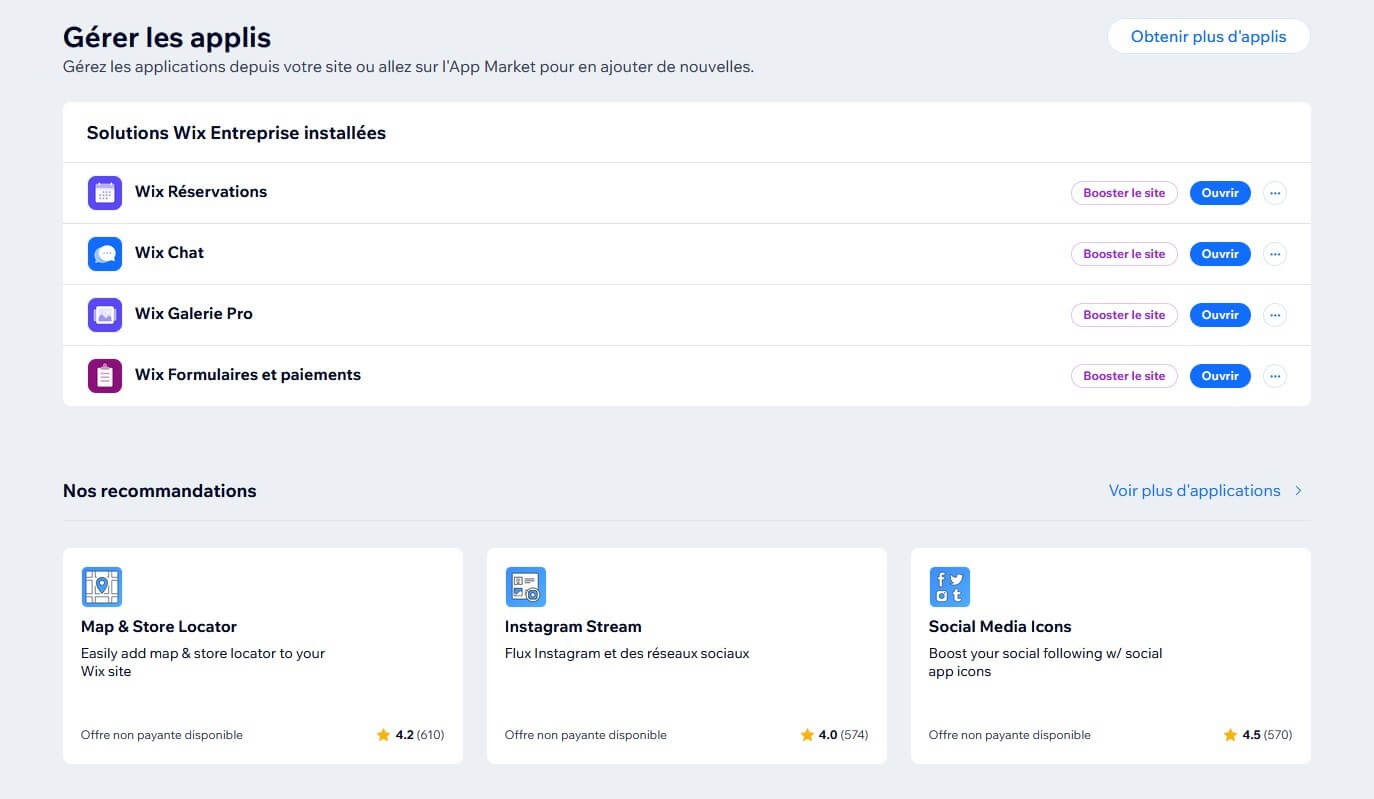The height and width of the screenshot is (799, 1374).
Task: Click Map & Store Locator's Offre non payante disponible text
Action: (162, 735)
